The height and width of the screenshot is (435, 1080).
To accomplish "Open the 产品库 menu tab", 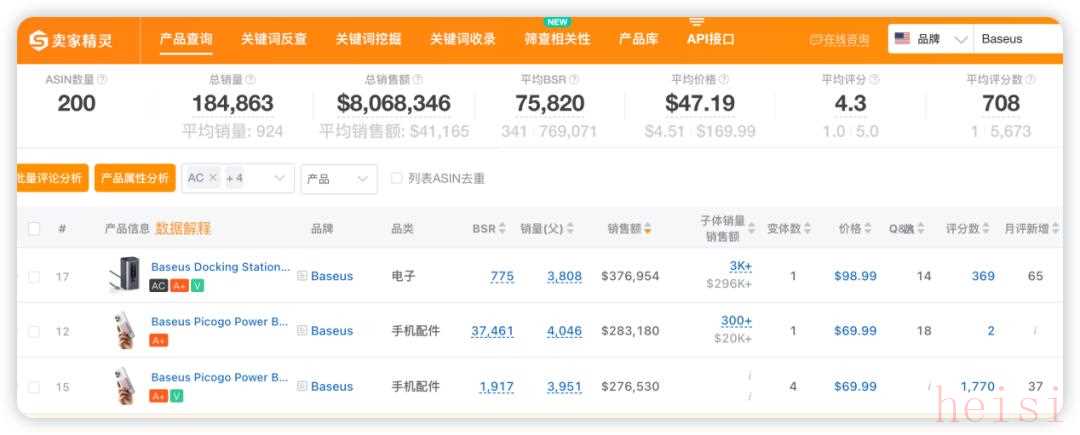I will point(638,39).
